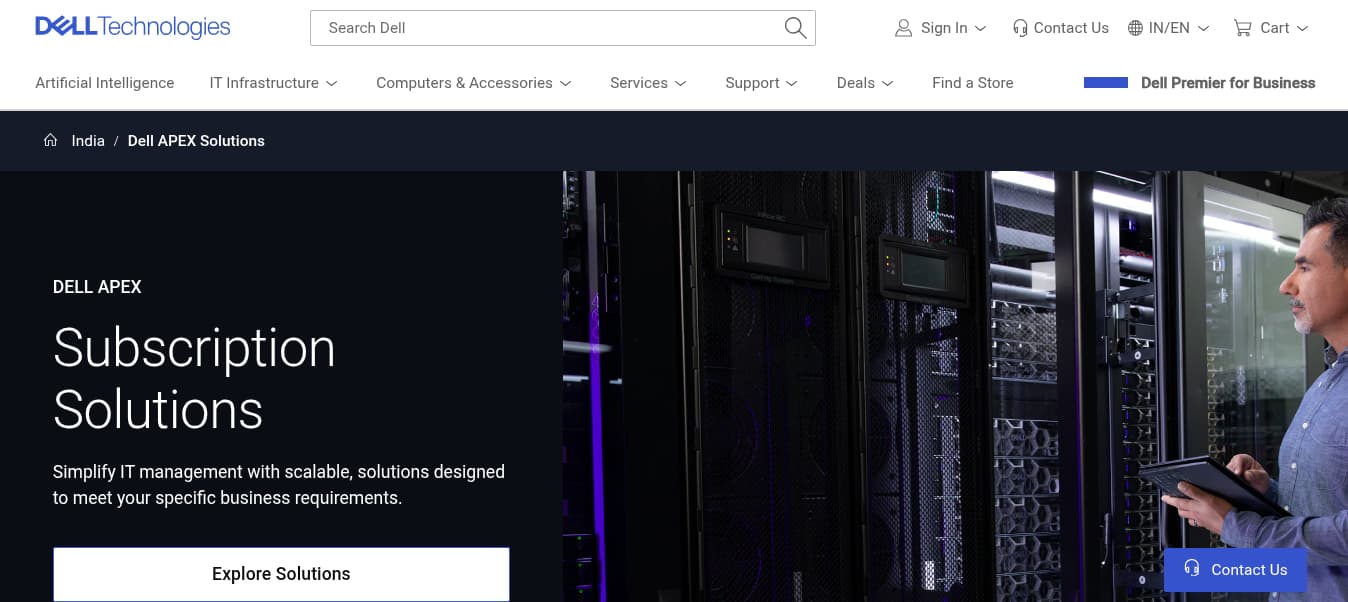The height and width of the screenshot is (602, 1348).
Task: Open IT Infrastructure menu label
Action: 264,83
